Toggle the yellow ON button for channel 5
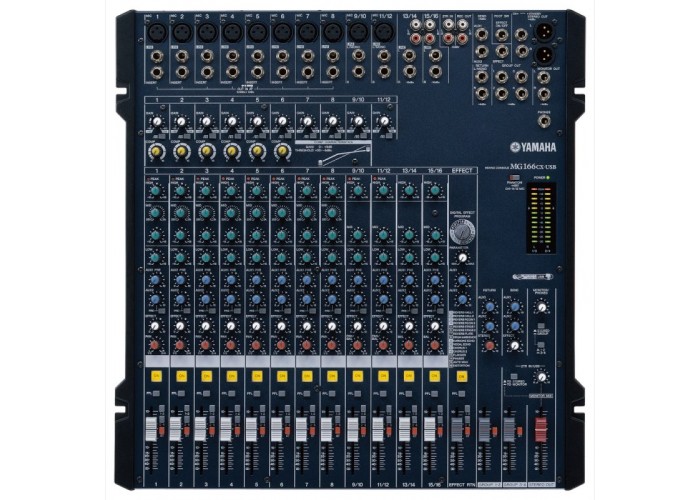The width and height of the screenshot is (700, 500). tap(257, 377)
